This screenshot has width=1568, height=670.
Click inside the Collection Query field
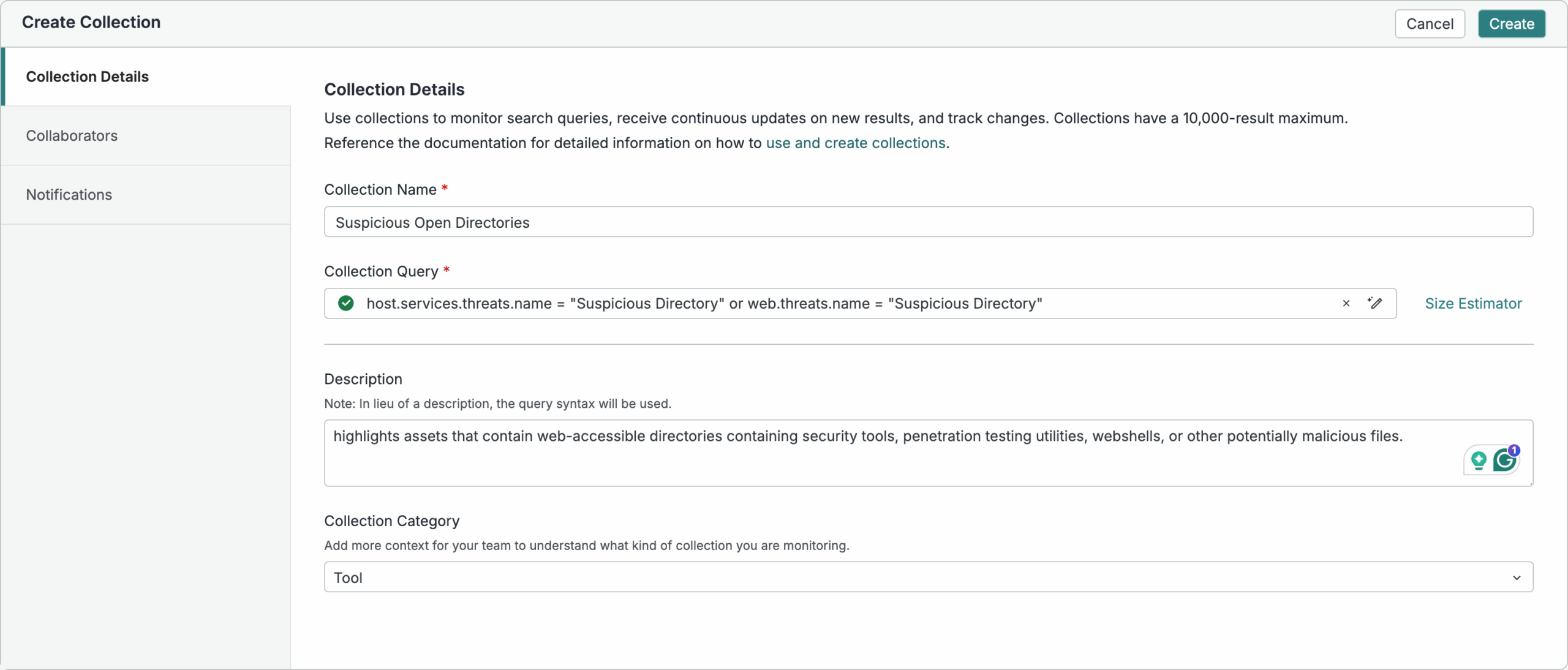(x=858, y=303)
